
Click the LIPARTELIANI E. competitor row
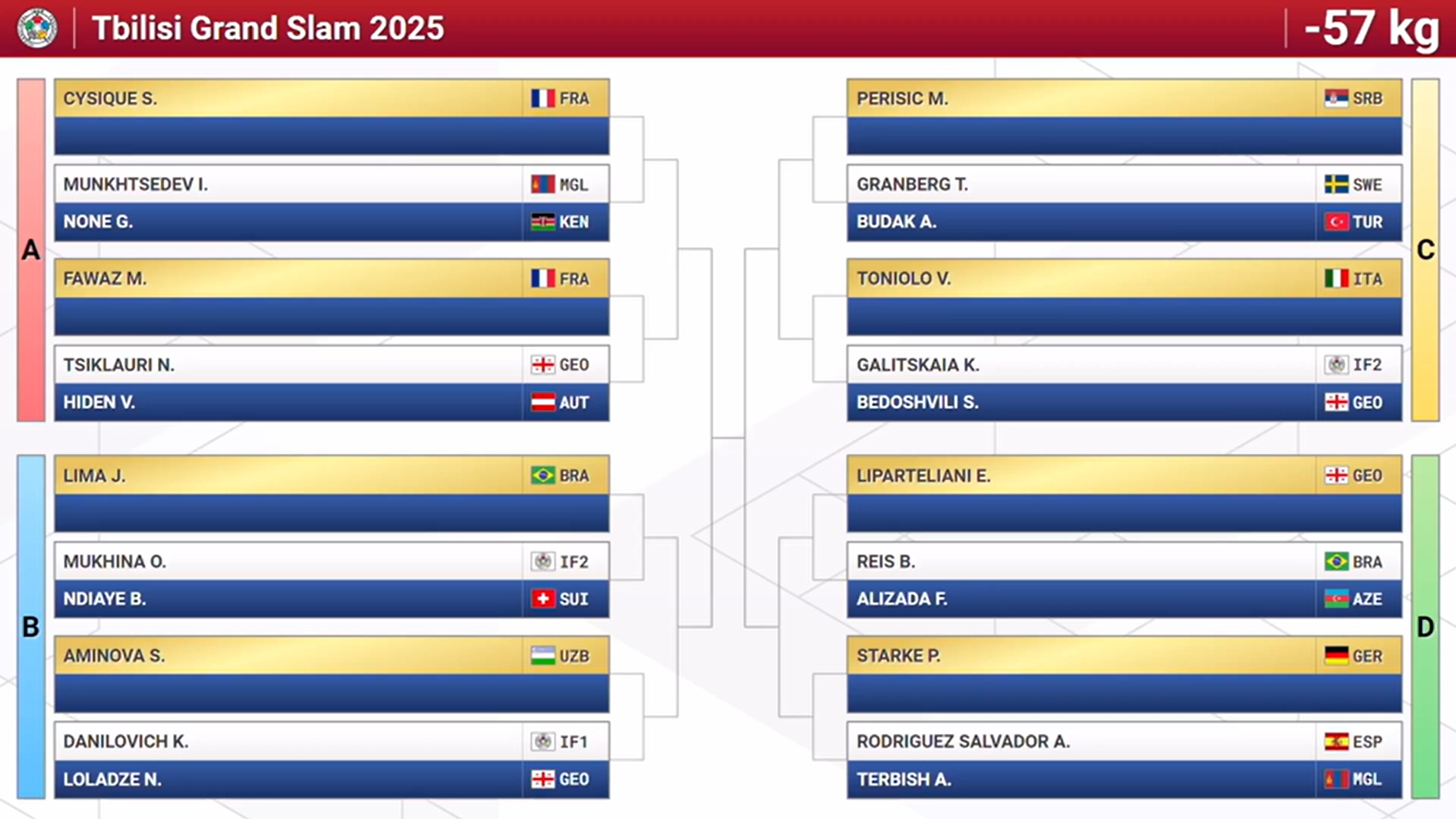[1124, 476]
